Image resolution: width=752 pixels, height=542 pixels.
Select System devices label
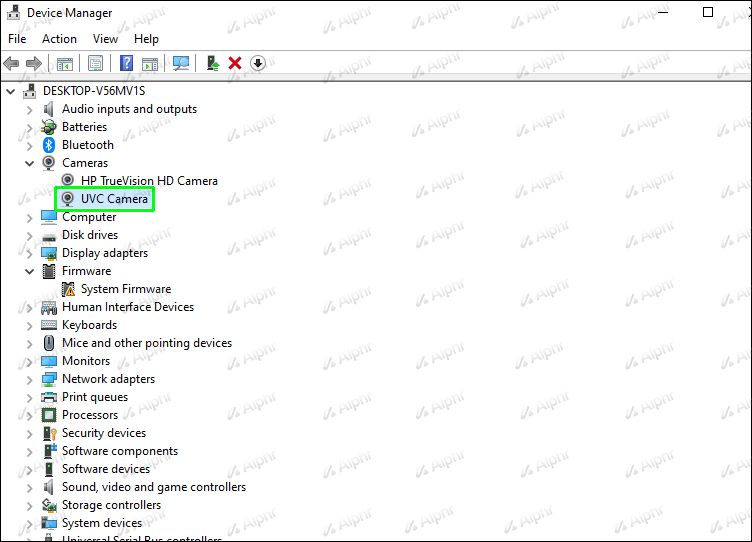coord(102,523)
